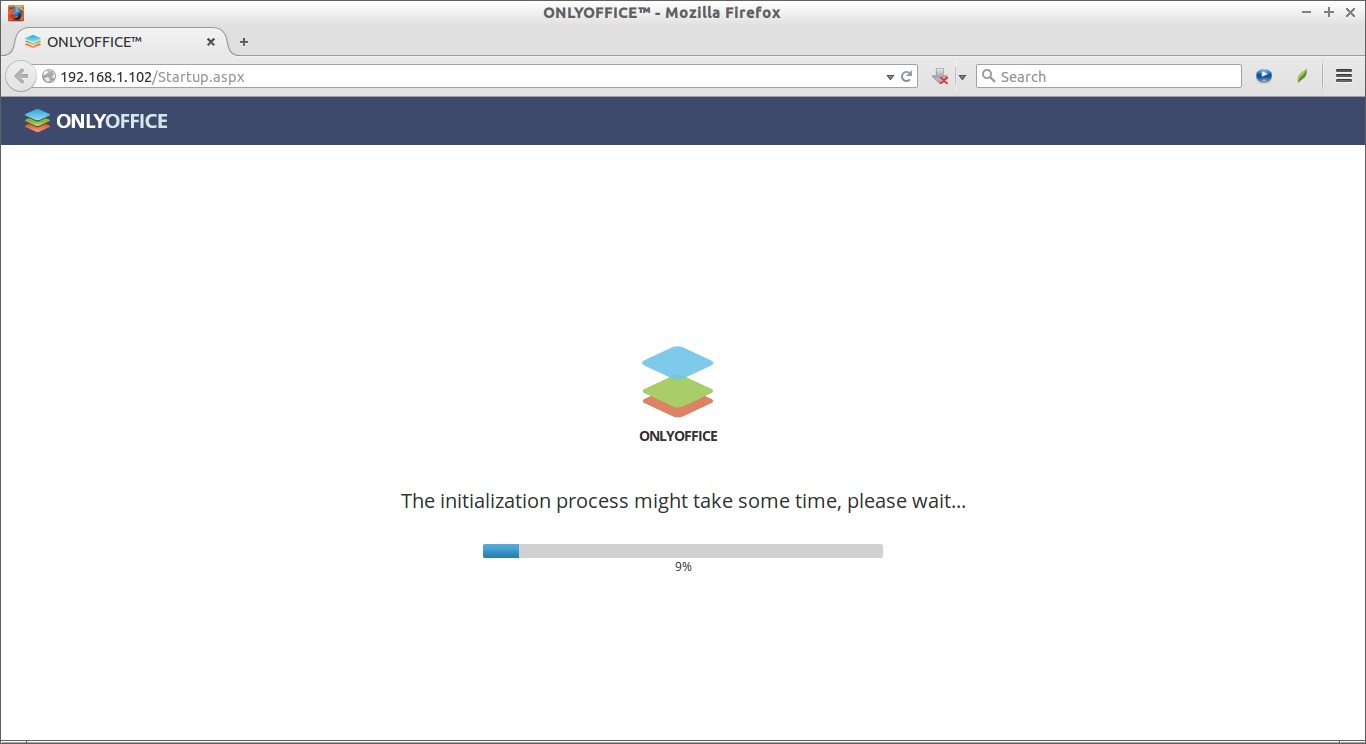Click the initialization progress bar

pyautogui.click(x=683, y=551)
